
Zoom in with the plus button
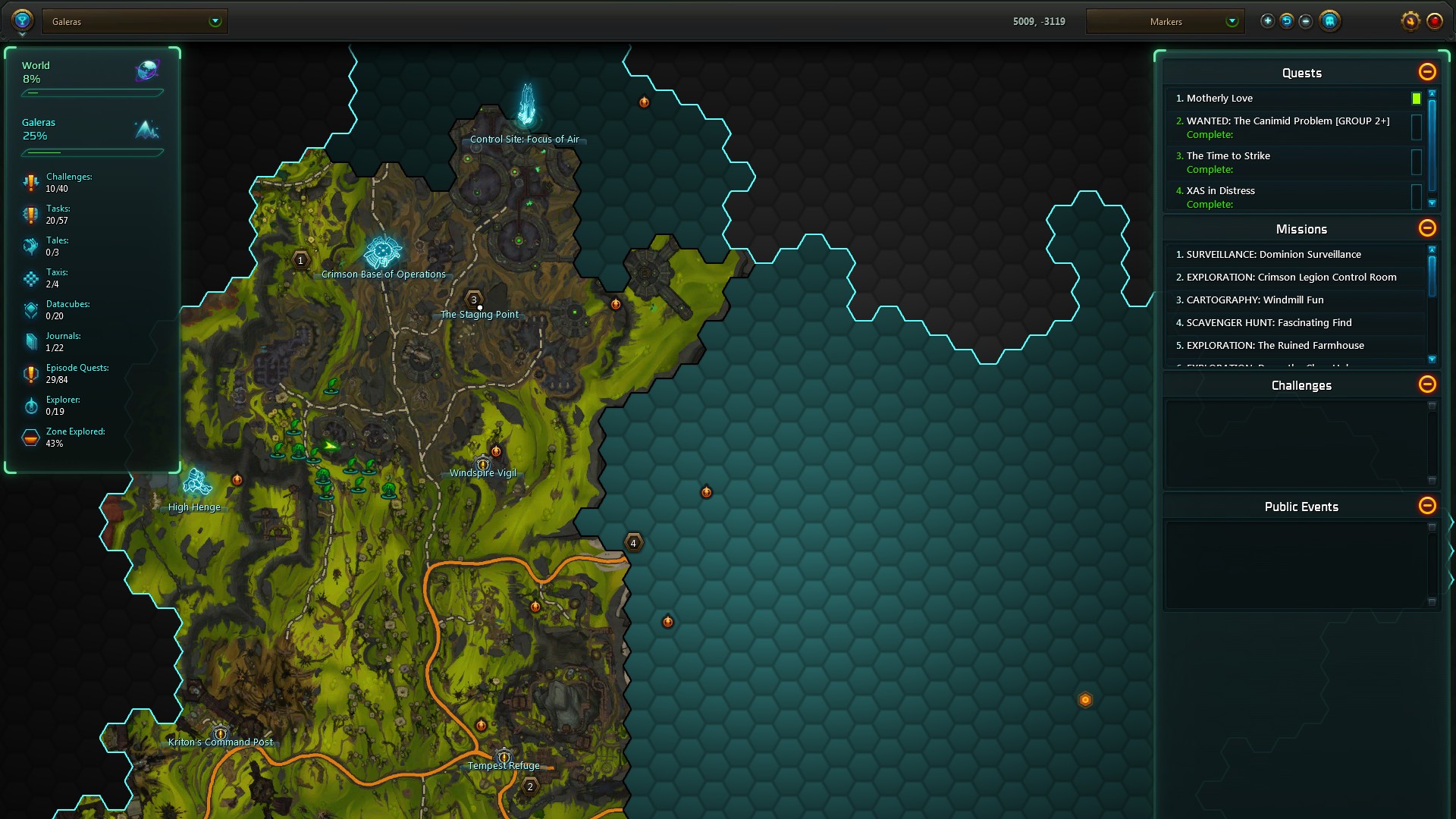pyautogui.click(x=1267, y=21)
